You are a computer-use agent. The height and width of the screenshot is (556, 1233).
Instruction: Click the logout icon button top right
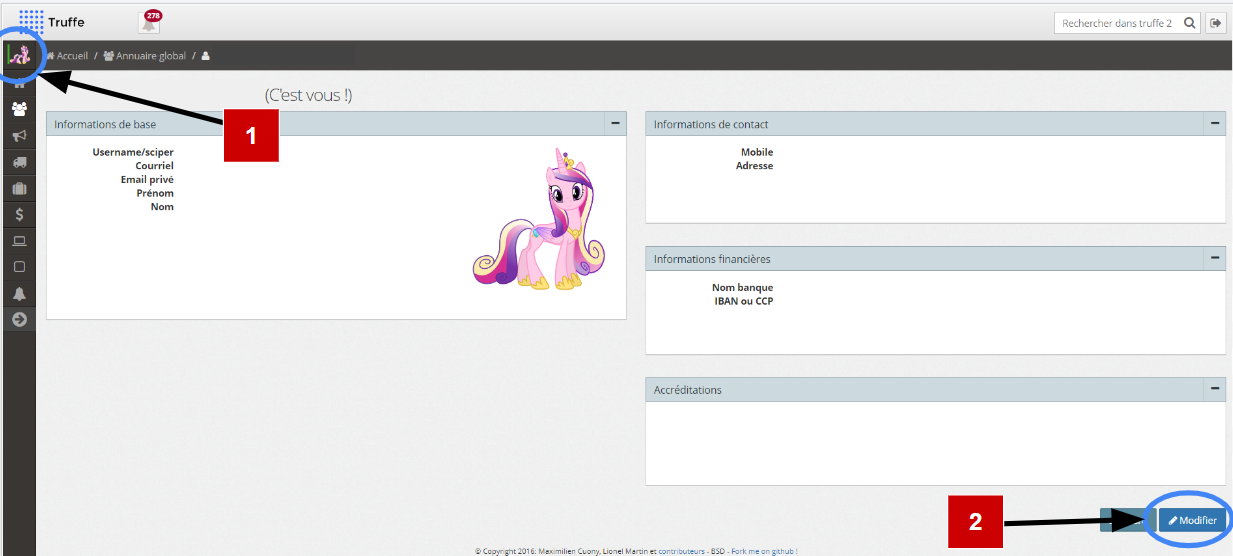coord(1216,23)
